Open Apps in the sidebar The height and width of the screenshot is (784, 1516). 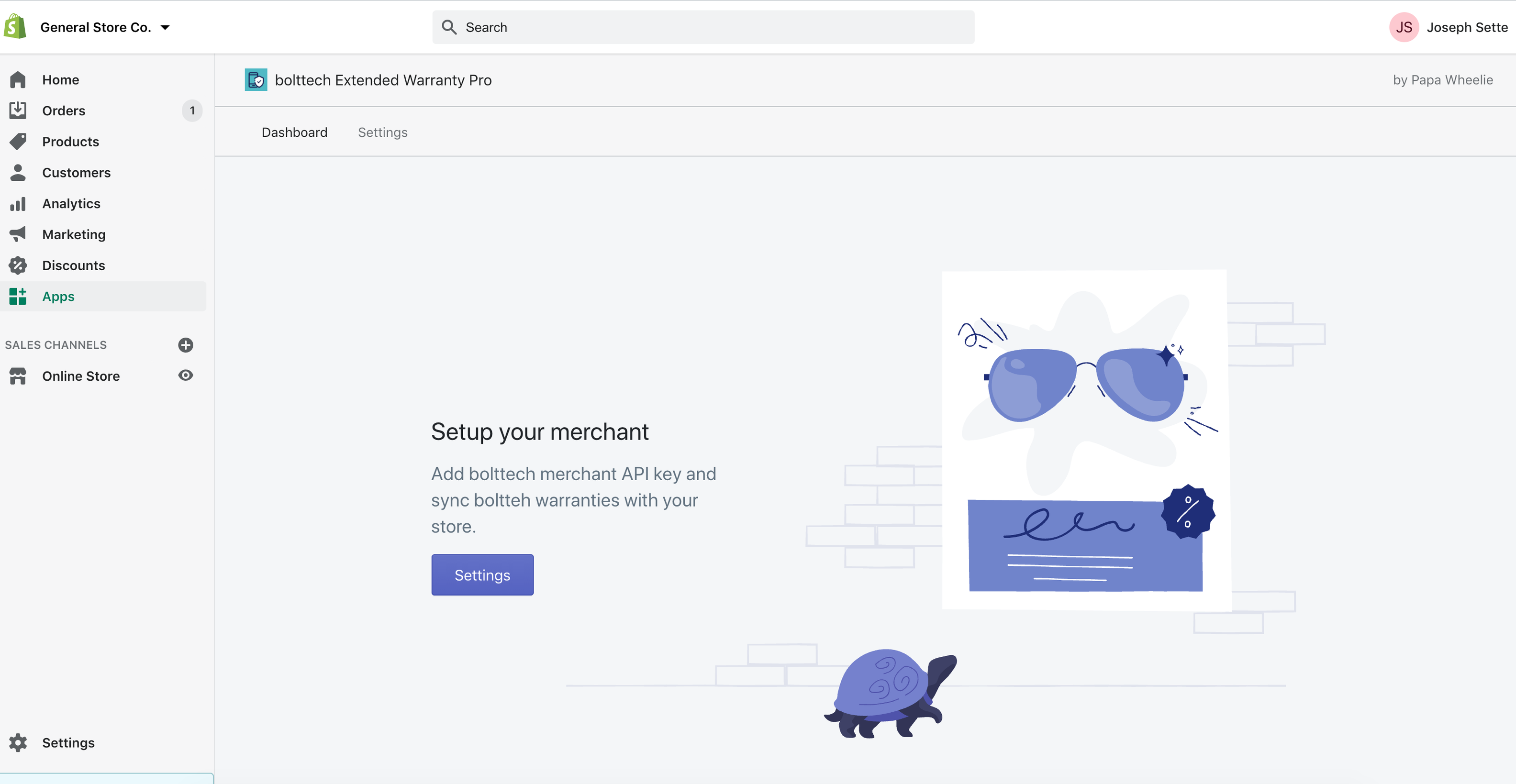pyautogui.click(x=58, y=297)
